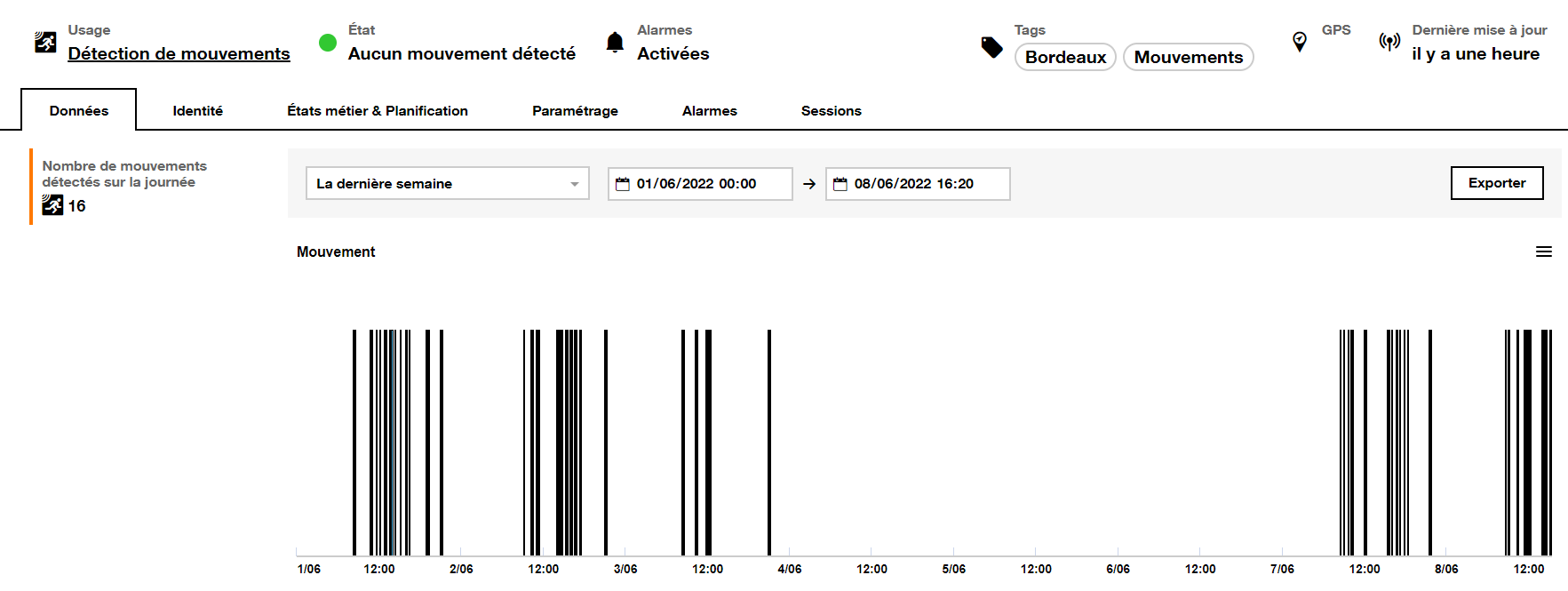Screen dimensions: 1568x591
Task: Click the running figure icon beside 16
Action: click(52, 206)
